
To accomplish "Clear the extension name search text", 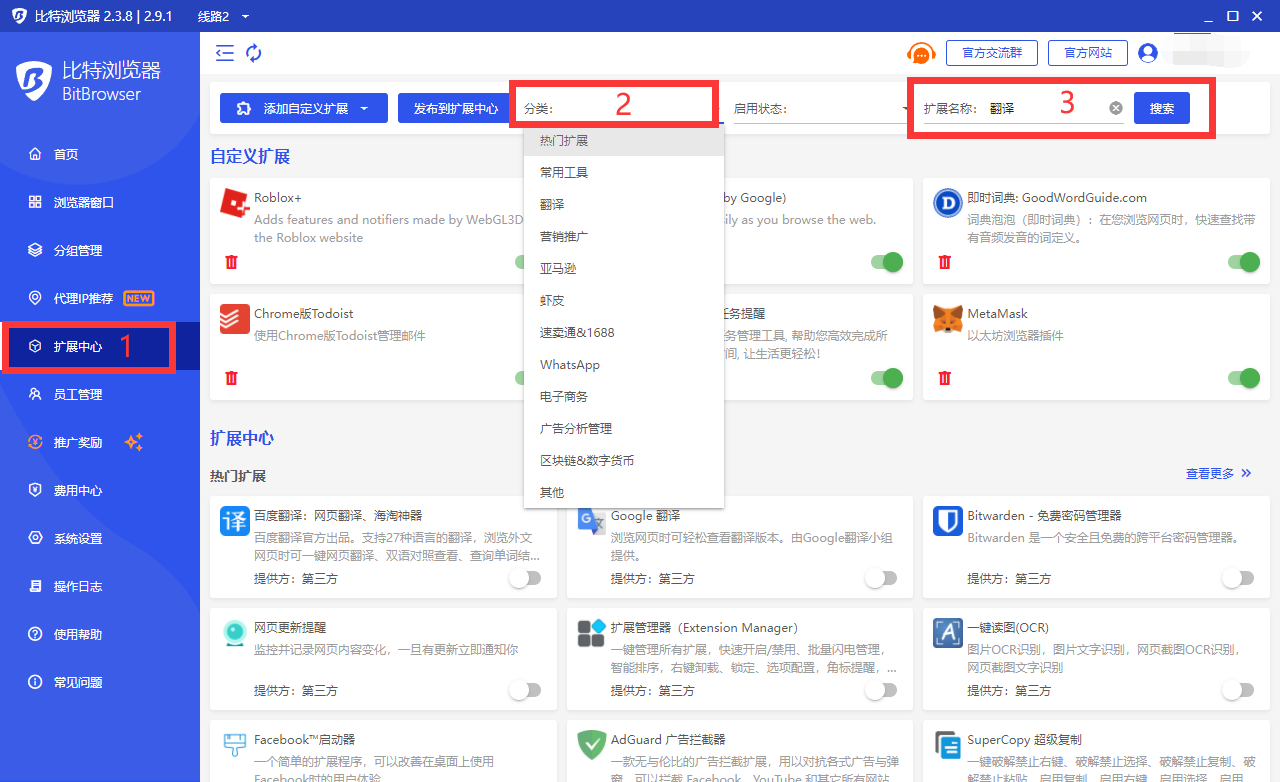I will tap(1116, 108).
